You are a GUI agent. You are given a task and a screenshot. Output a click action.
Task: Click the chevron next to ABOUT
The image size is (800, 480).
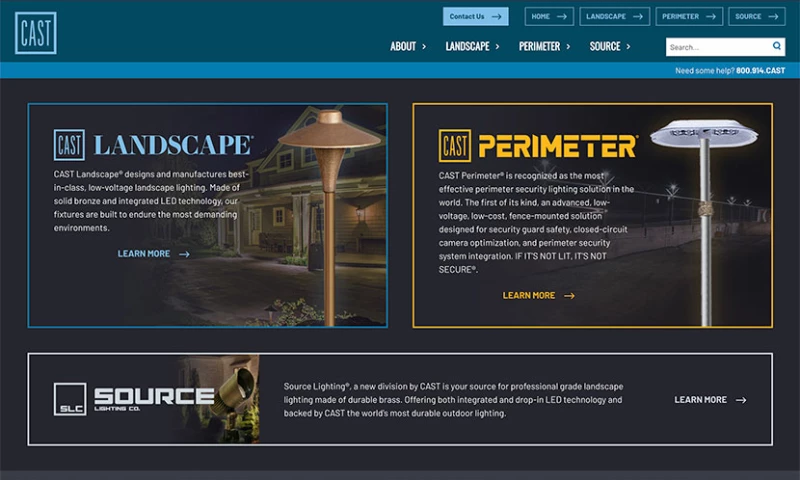click(x=424, y=46)
